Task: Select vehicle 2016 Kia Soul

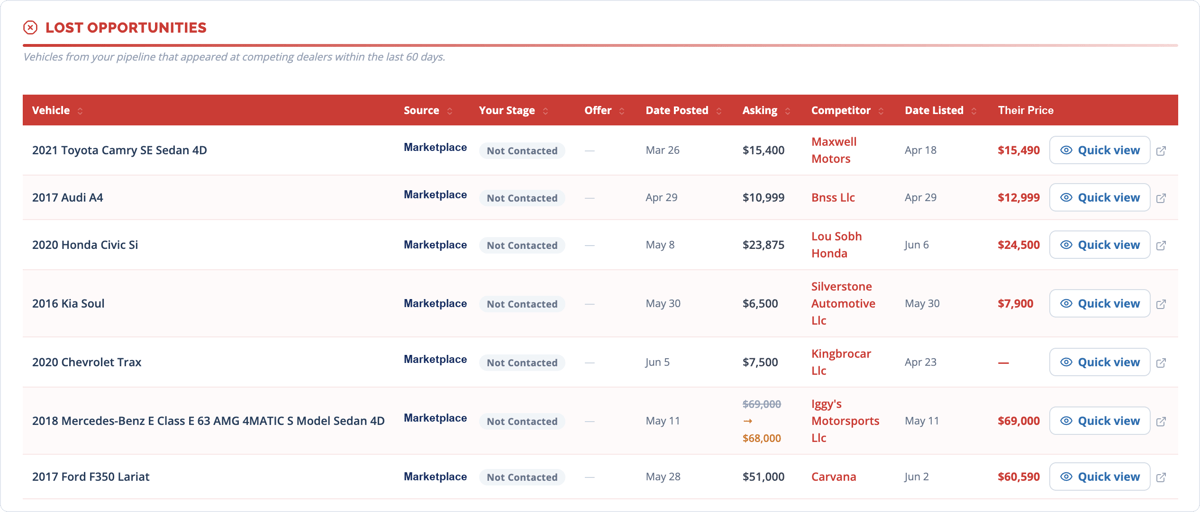Action: 68,303
